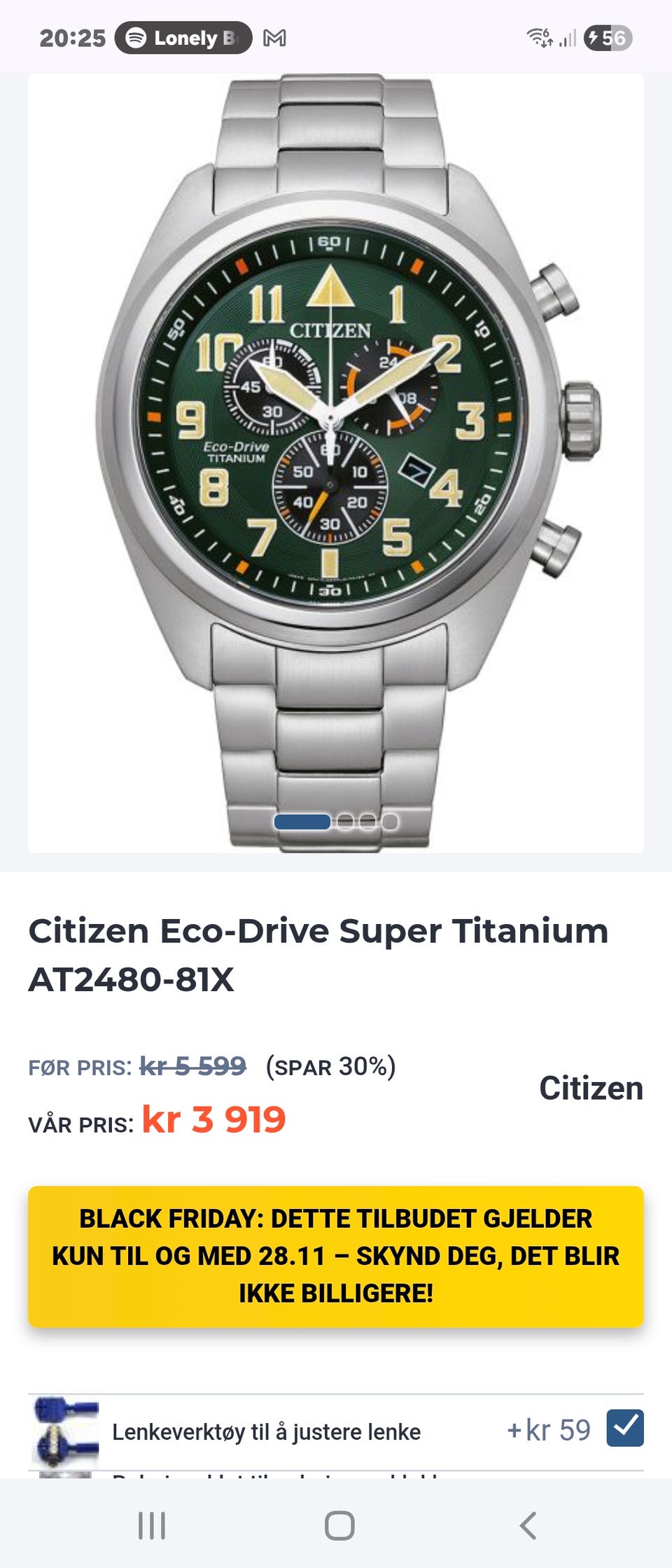This screenshot has width=672, height=1568.
Task: Tap the battery charging indicator
Action: click(x=608, y=38)
